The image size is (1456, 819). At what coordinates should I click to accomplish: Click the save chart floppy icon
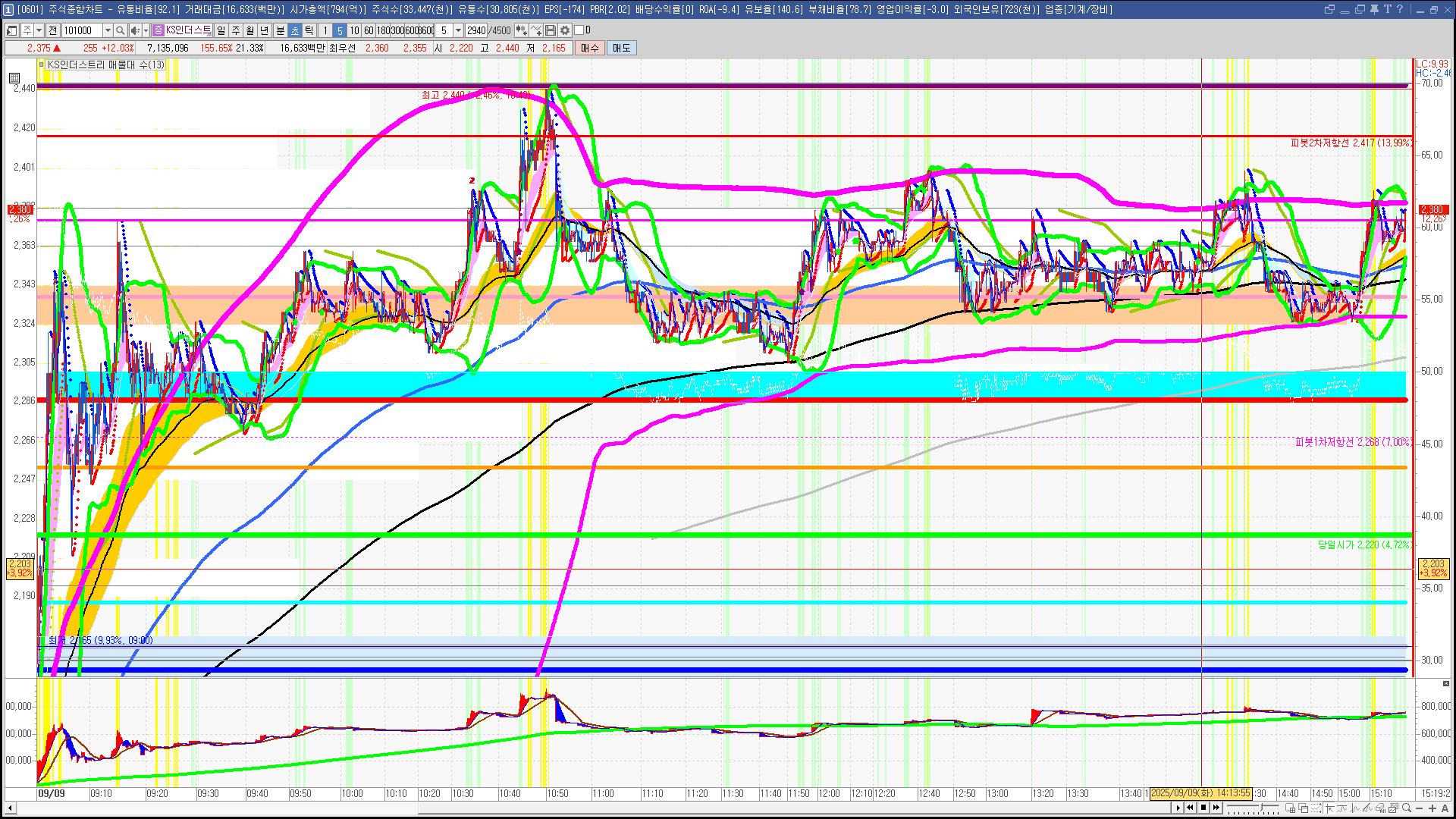(x=551, y=30)
